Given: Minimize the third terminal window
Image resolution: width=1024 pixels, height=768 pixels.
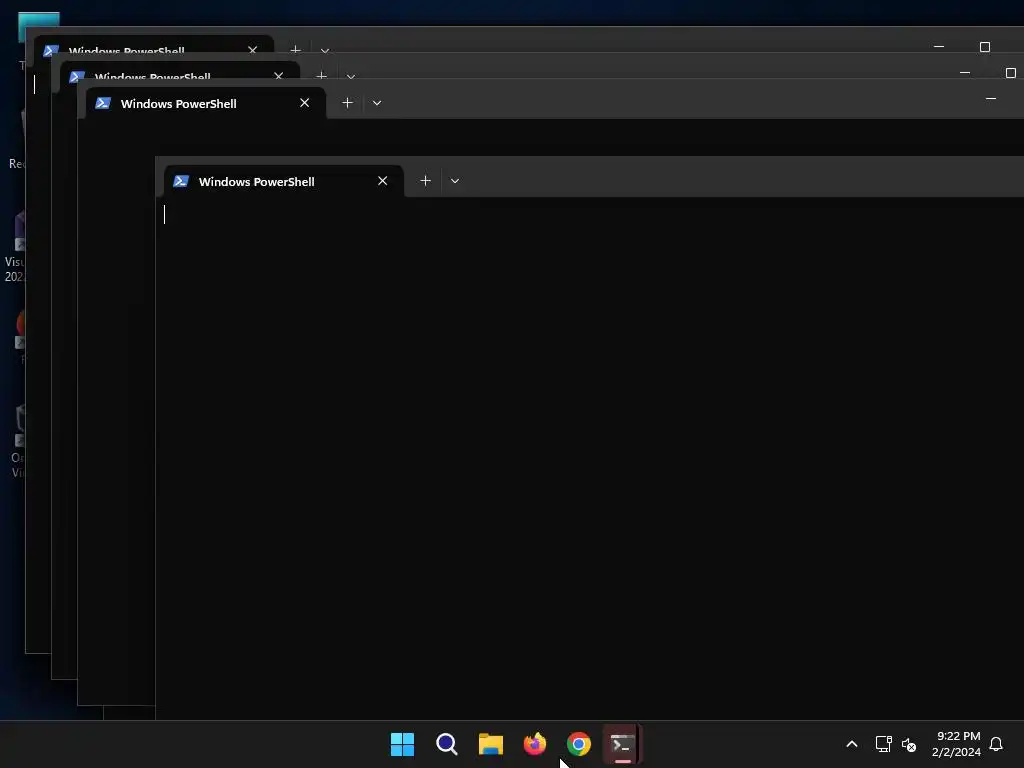Looking at the screenshot, I should click(965, 72).
